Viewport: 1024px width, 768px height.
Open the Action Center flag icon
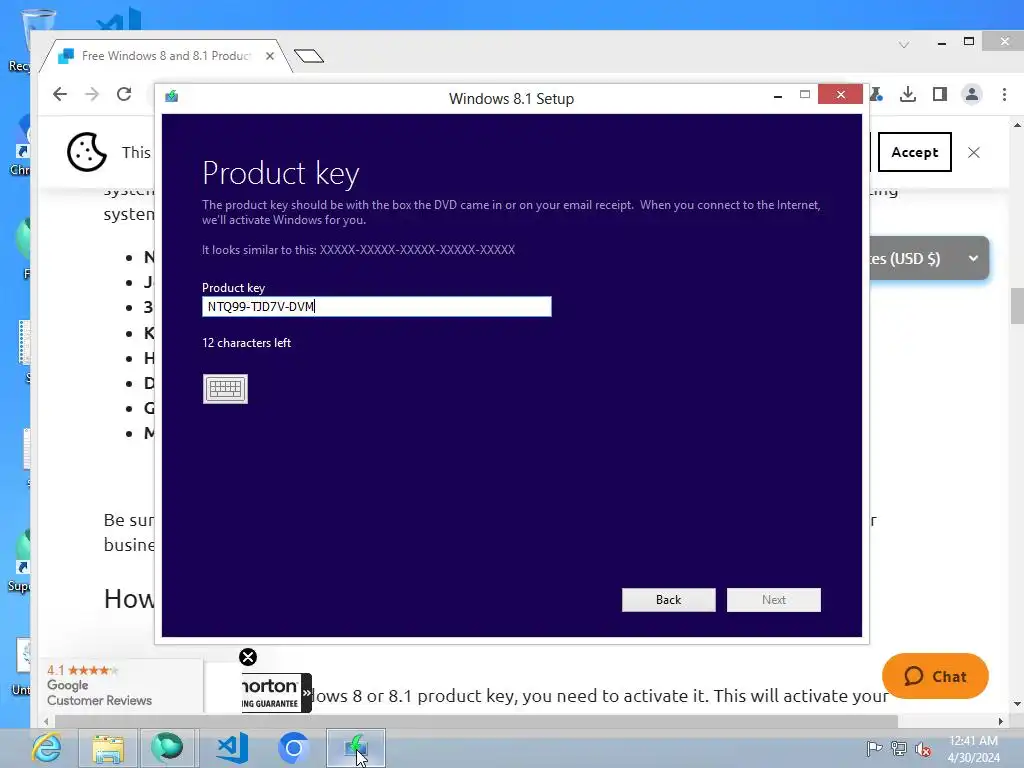874,748
